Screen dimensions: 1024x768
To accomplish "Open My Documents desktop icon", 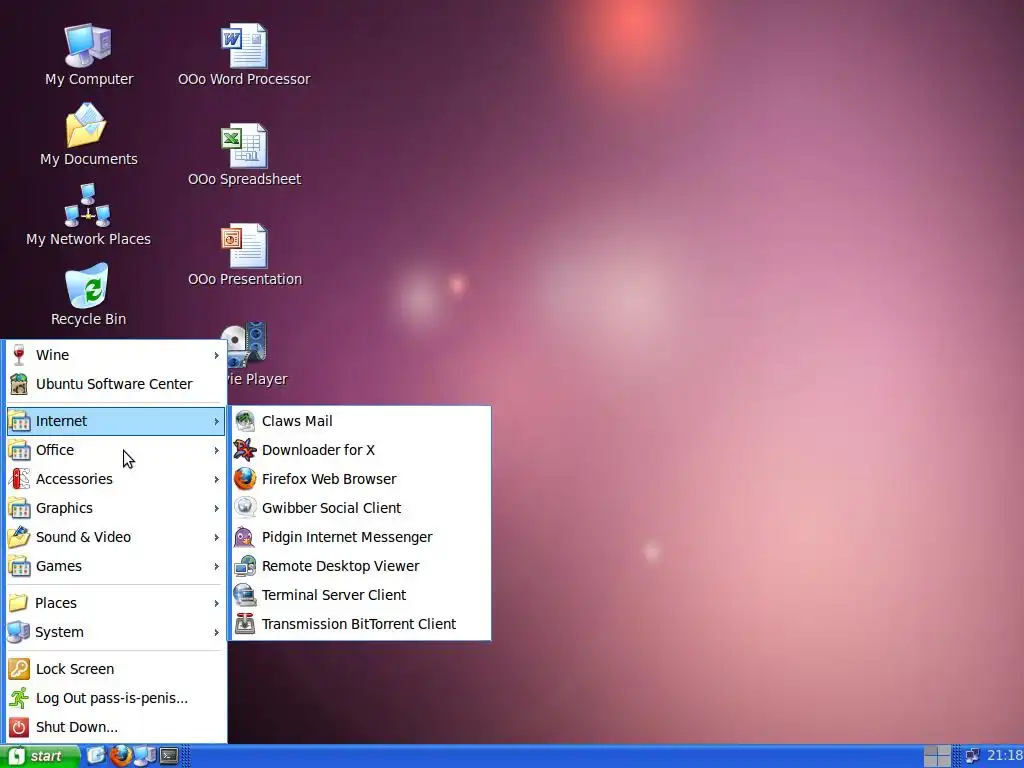I will [88, 135].
